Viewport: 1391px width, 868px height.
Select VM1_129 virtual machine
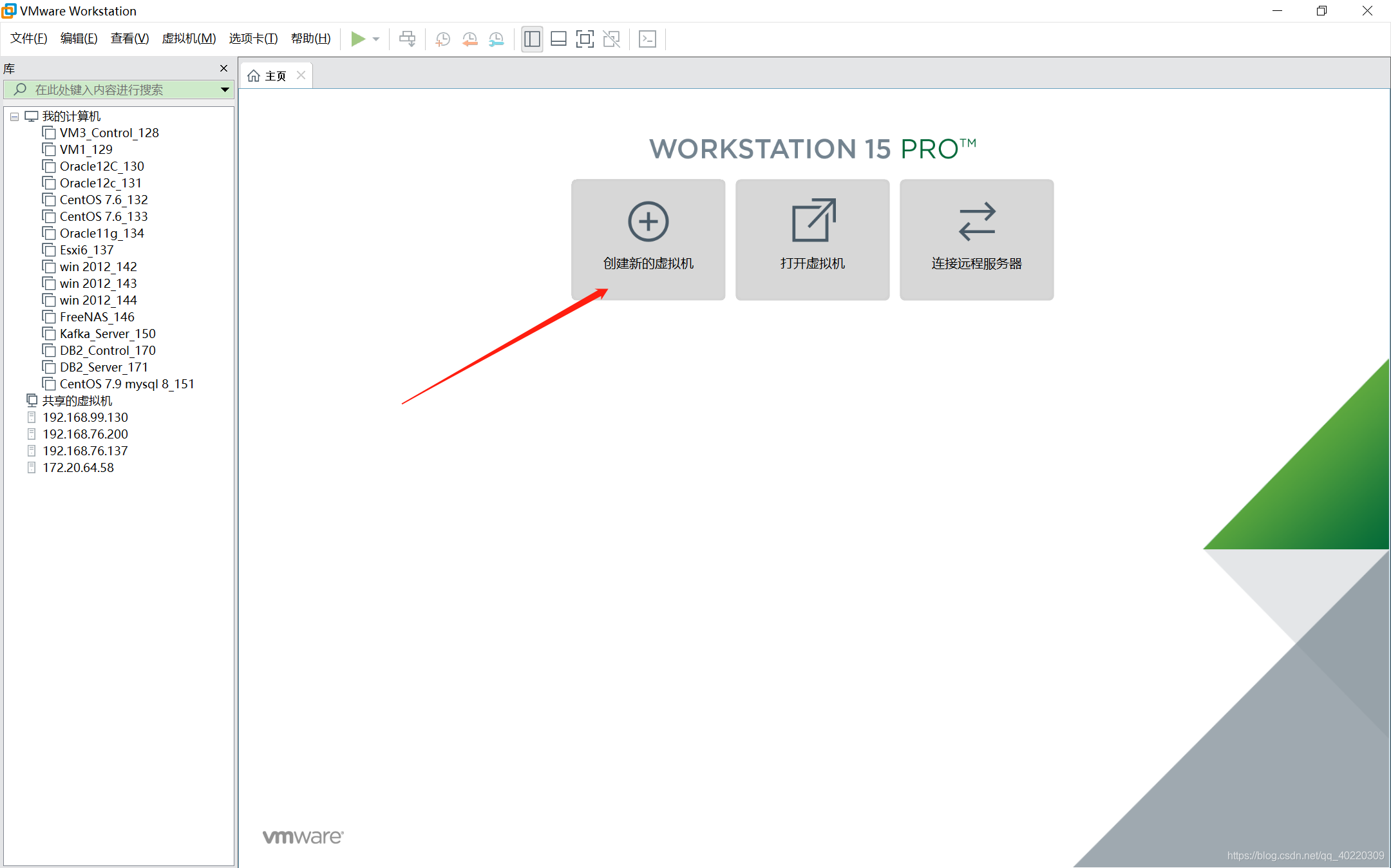[86, 149]
